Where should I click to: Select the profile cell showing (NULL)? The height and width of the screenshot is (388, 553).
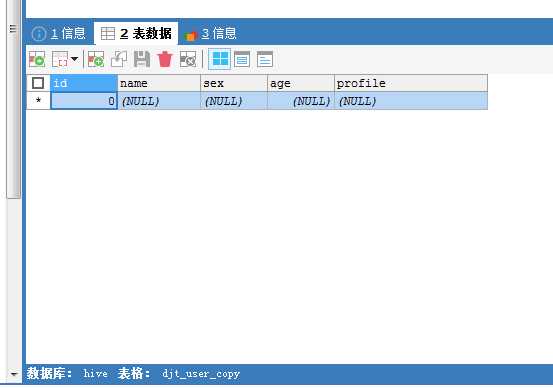[411, 101]
